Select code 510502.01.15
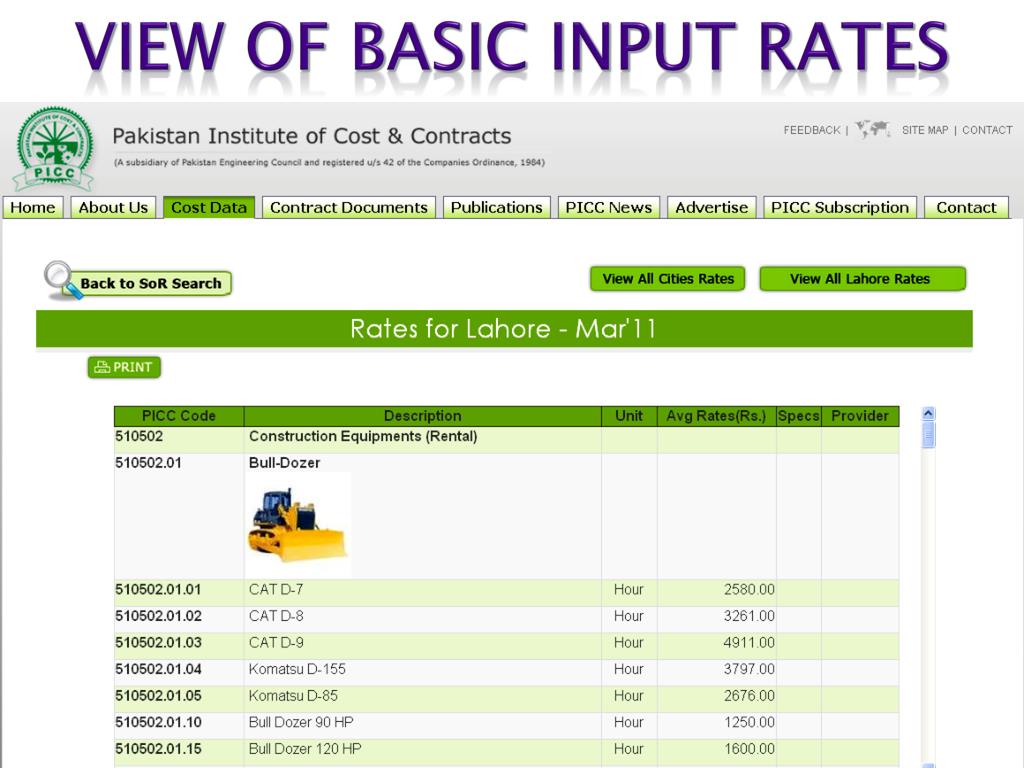1024x768 pixels. tap(159, 749)
